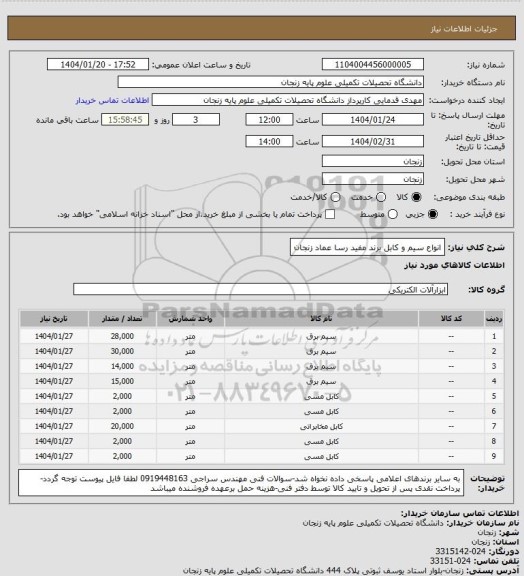Click quantity 15,000 in row 4
The image size is (524, 576).
tap(122, 382)
